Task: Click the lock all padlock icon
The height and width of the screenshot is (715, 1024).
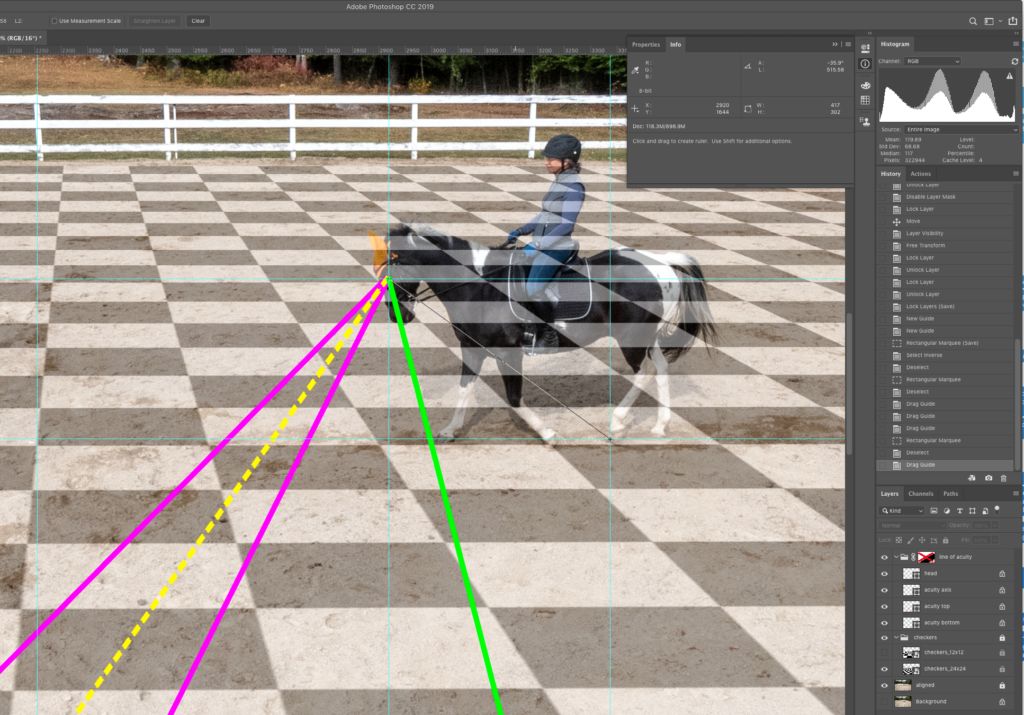Action: [x=946, y=540]
